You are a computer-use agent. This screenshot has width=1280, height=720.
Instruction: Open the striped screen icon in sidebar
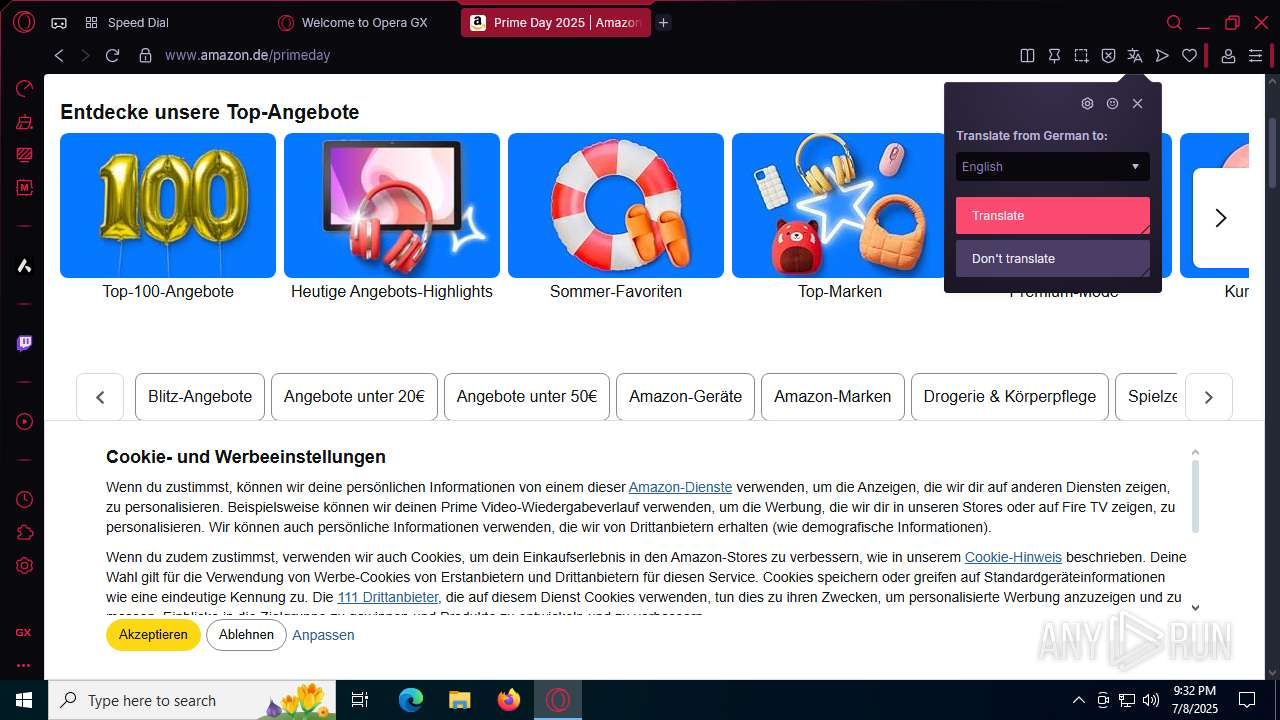click(24, 154)
